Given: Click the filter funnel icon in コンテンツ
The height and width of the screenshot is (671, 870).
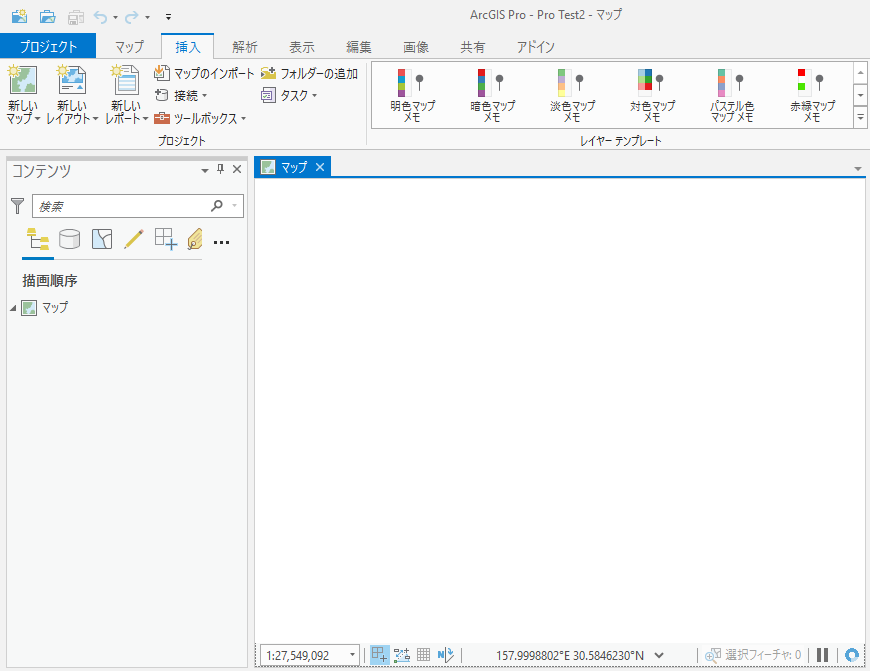Looking at the screenshot, I should 18,206.
